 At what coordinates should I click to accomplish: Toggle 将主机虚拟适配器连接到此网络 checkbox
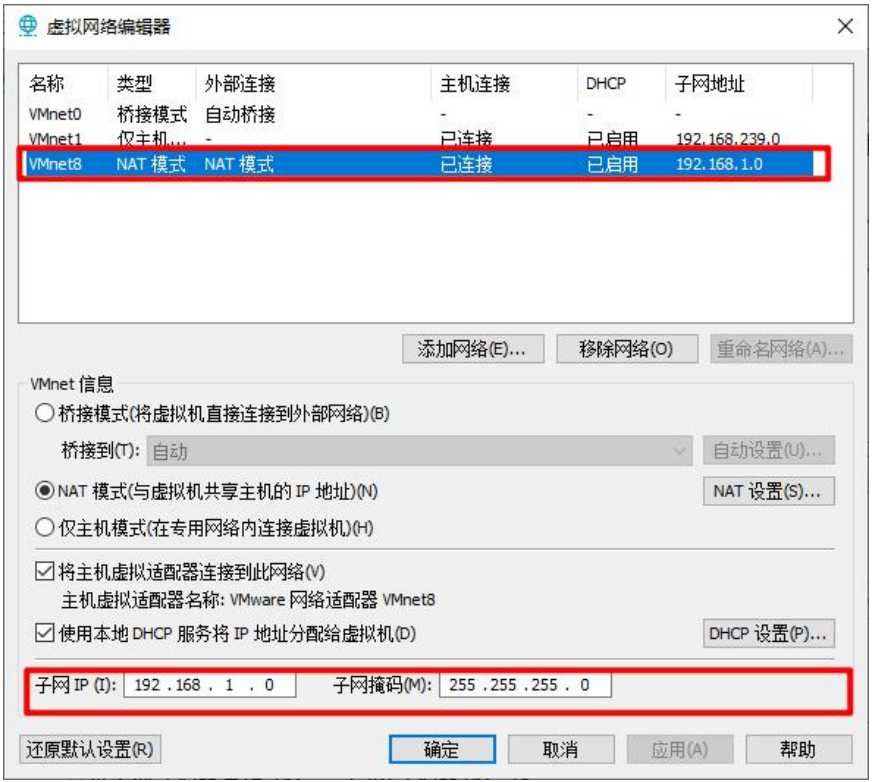point(45,571)
